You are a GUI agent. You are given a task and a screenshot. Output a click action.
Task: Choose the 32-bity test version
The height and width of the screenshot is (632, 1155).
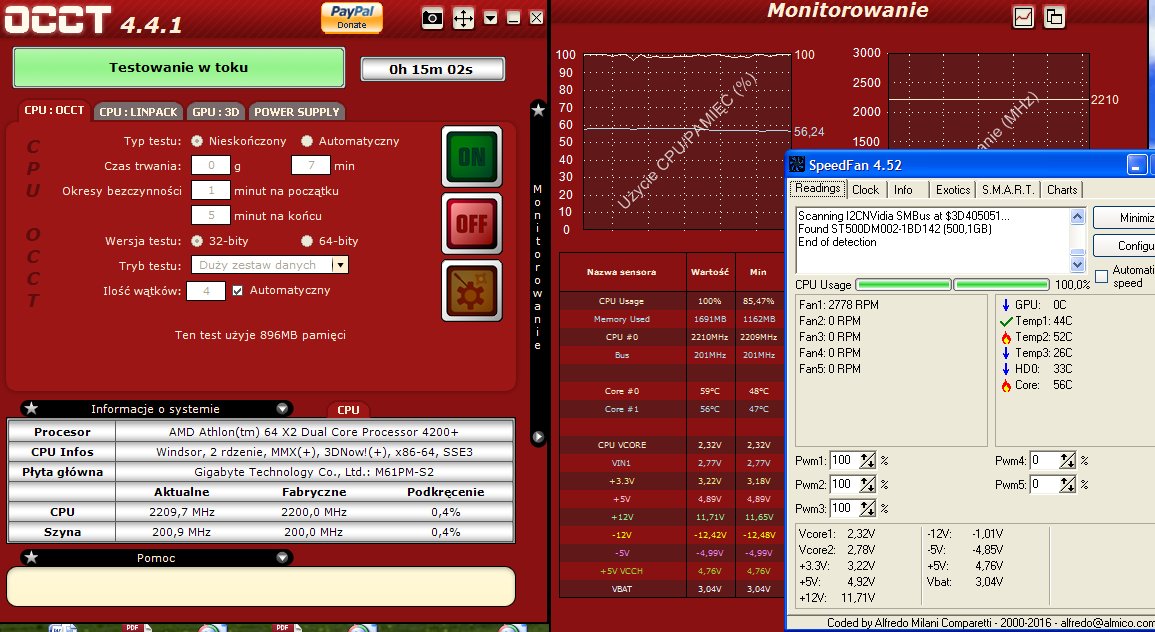click(197, 241)
